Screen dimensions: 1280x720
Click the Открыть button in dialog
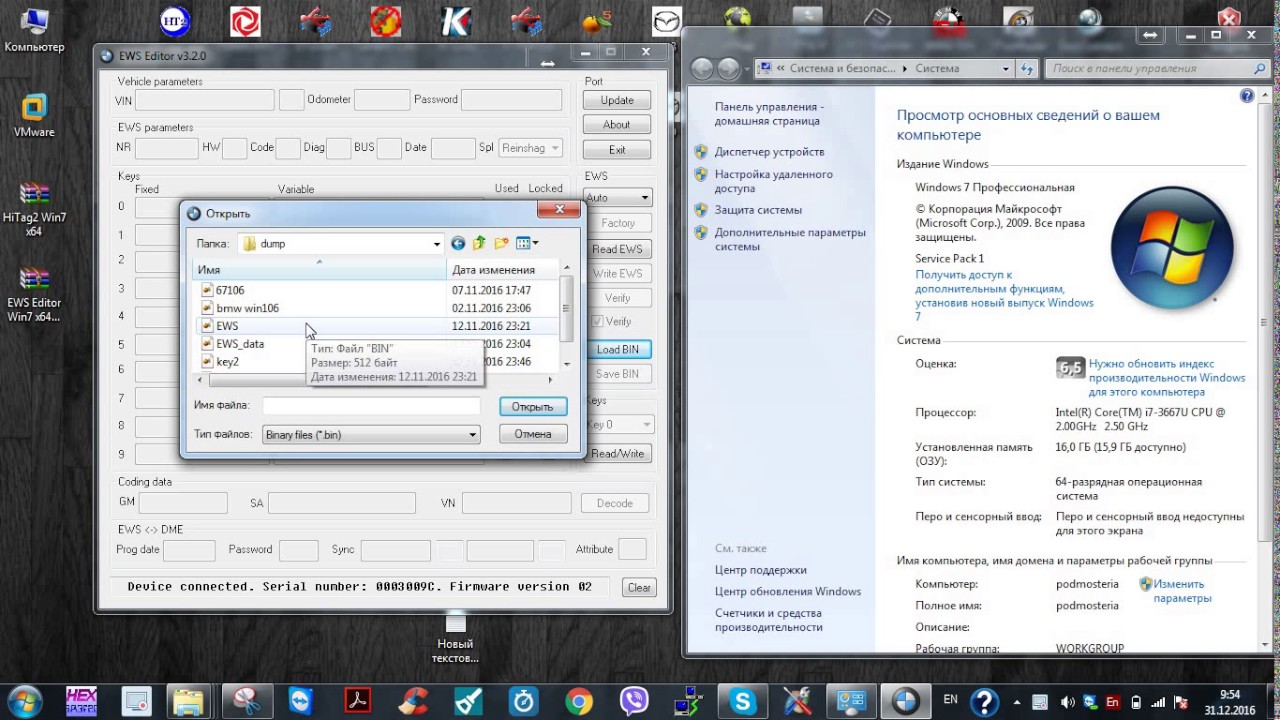[532, 407]
